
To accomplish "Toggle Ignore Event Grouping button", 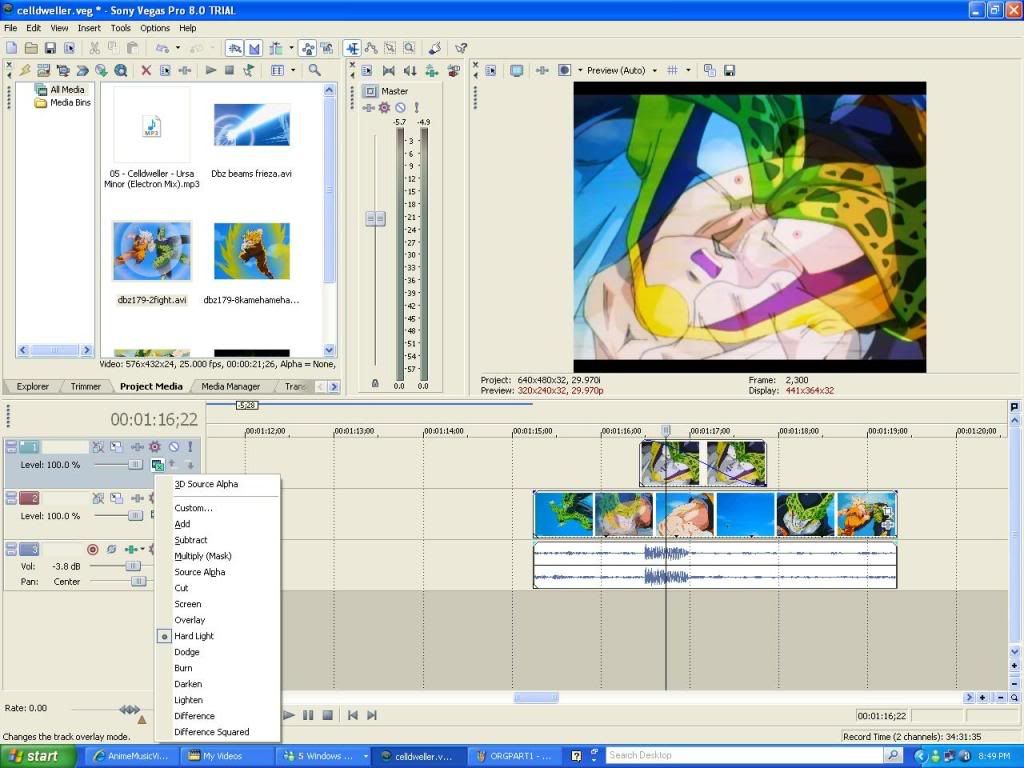I will (327, 48).
